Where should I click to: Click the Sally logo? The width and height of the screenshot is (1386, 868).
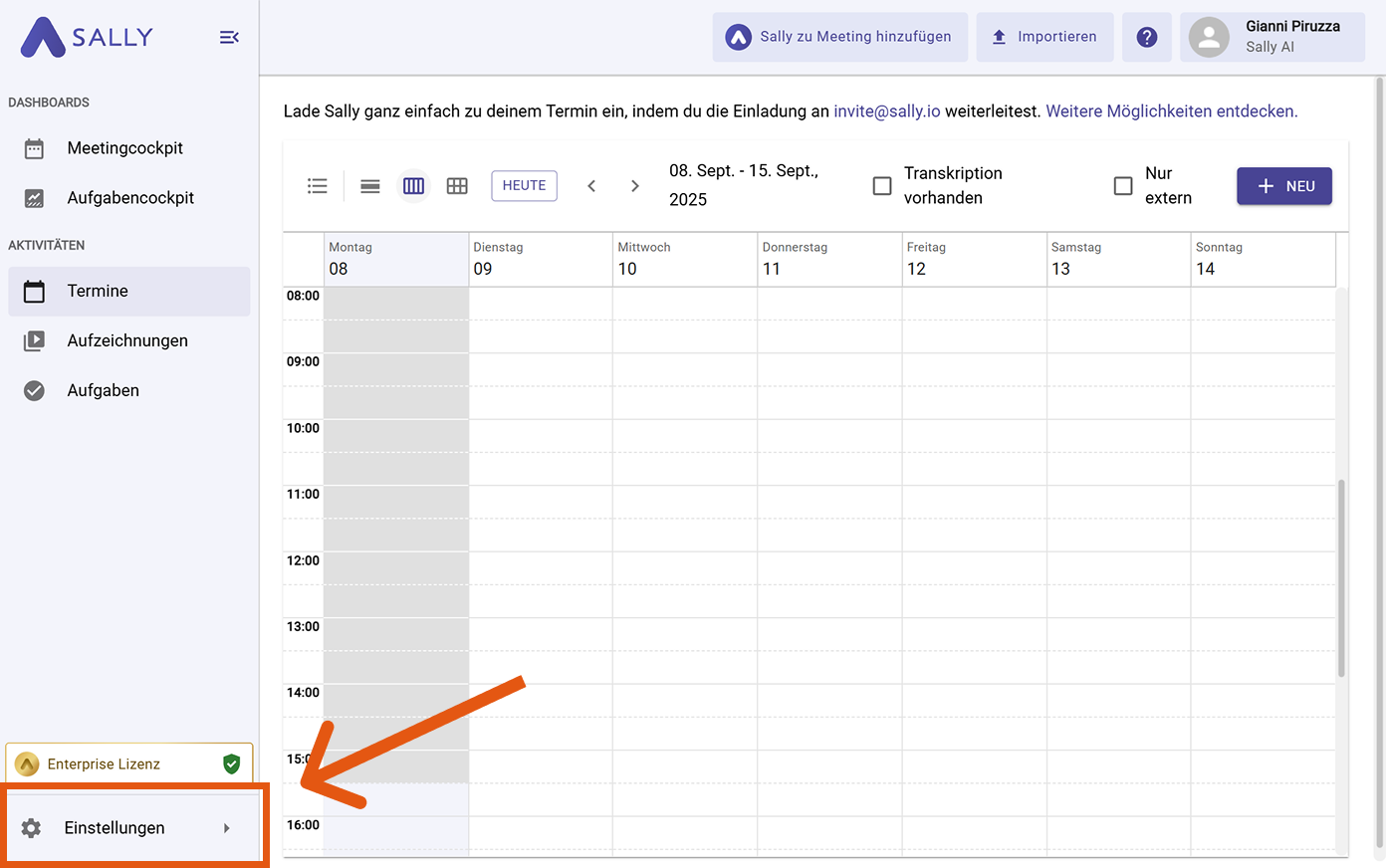click(87, 38)
